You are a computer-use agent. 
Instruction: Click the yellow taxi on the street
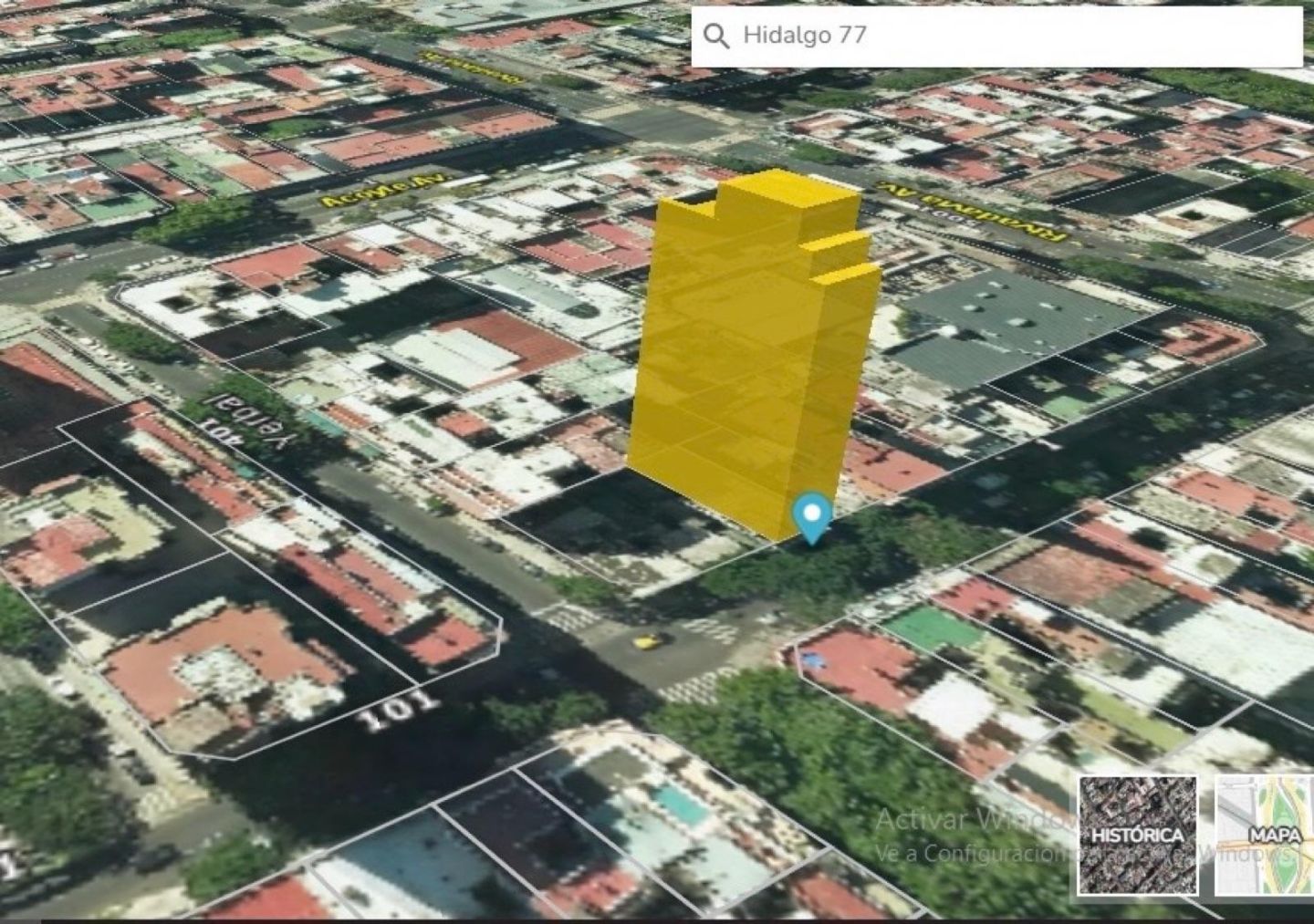click(647, 641)
